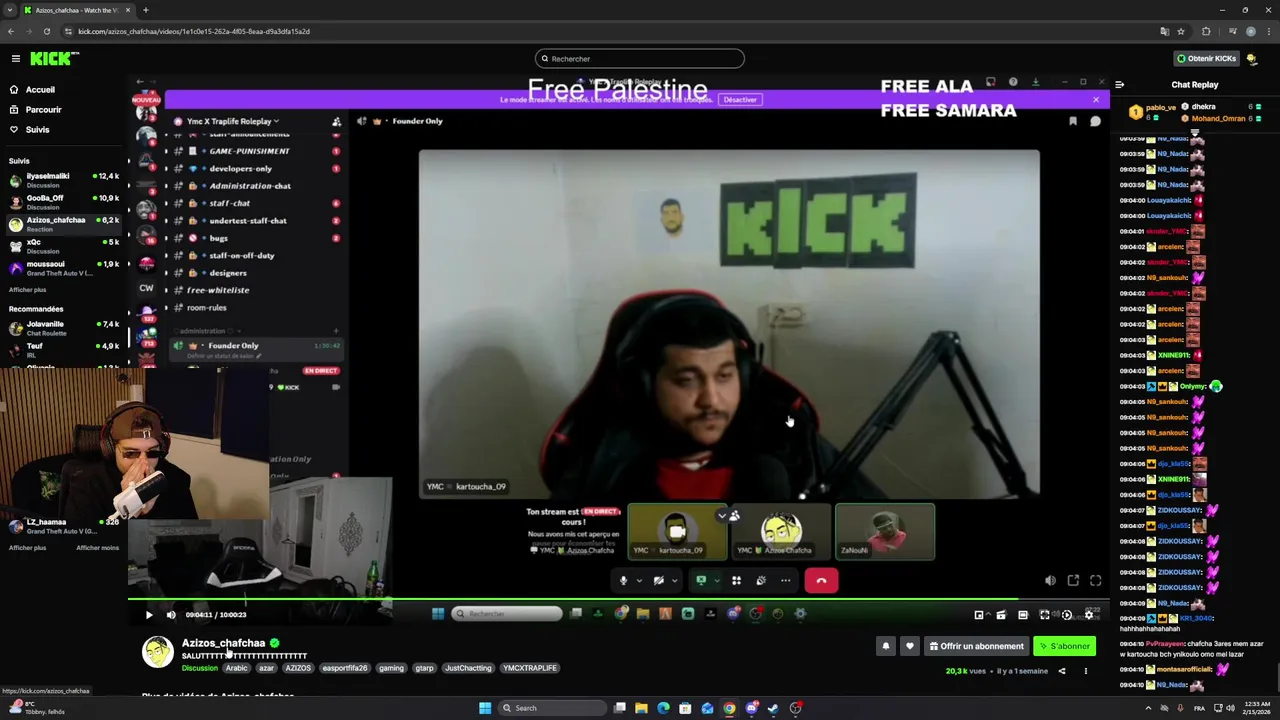Viewport: 1280px width, 720px height.
Task: Click the Azizos_chafchaa channel name link
Action: [x=223, y=643]
